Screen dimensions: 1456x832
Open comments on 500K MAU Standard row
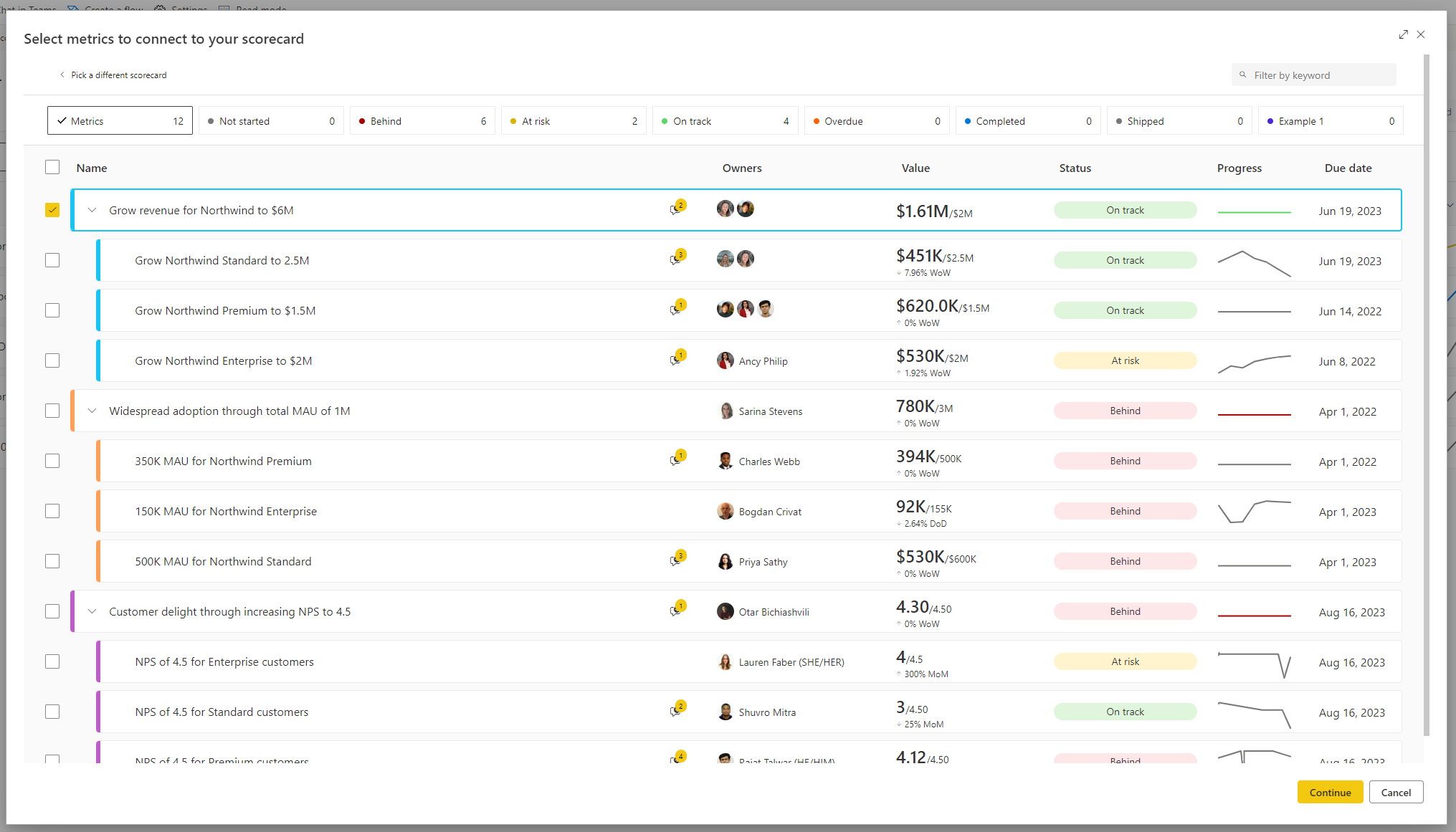tap(677, 559)
